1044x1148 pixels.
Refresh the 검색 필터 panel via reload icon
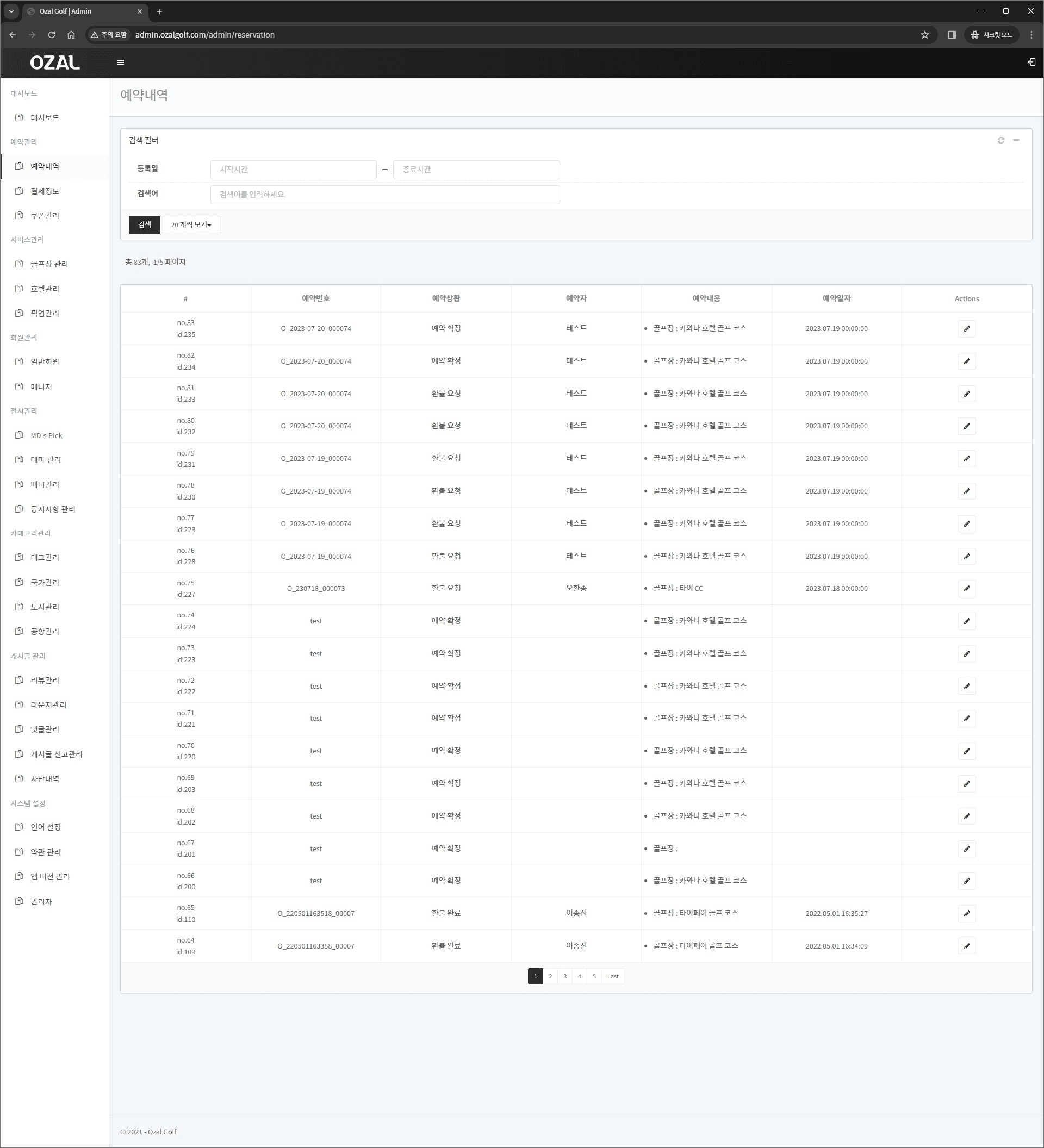tap(1000, 140)
